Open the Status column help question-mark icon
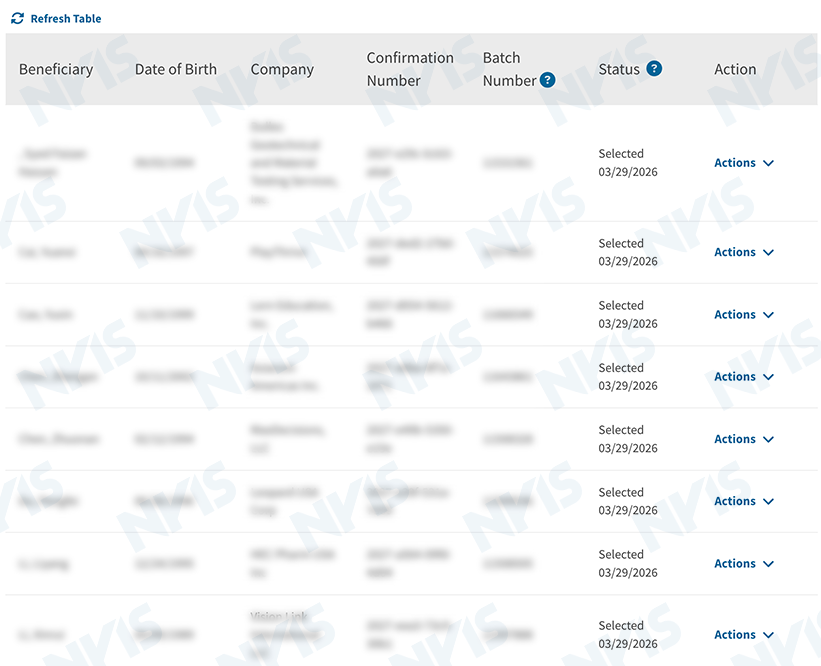Screen dimensions: 821x666 point(654,69)
